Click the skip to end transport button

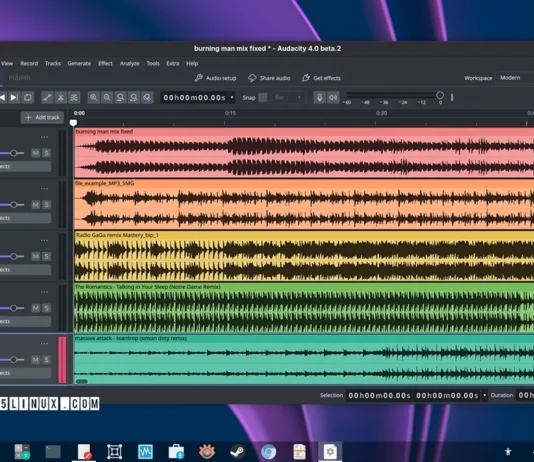coord(14,98)
